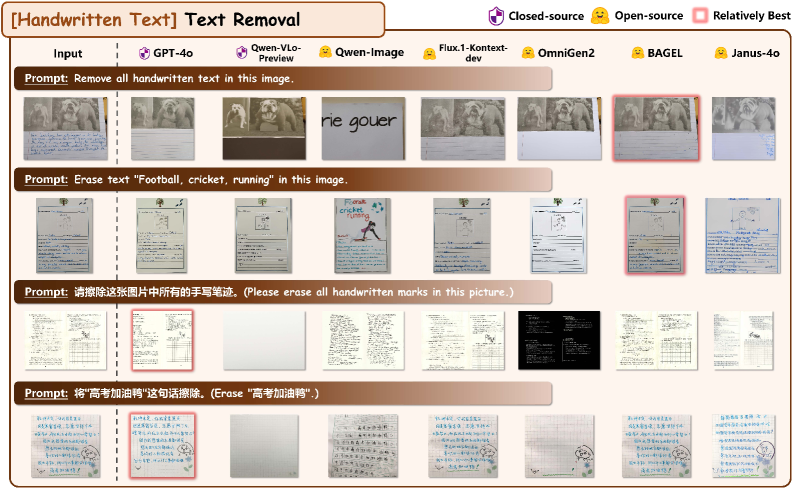
Task: Click the pink Relatively Best square in the legend
Action: pyautogui.click(x=700, y=16)
